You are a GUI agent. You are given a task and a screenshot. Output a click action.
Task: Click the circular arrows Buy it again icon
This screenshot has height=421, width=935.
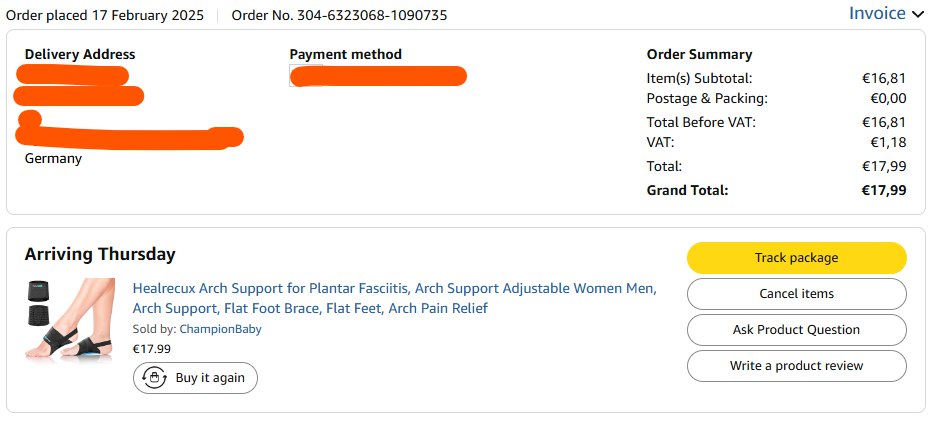coord(155,378)
